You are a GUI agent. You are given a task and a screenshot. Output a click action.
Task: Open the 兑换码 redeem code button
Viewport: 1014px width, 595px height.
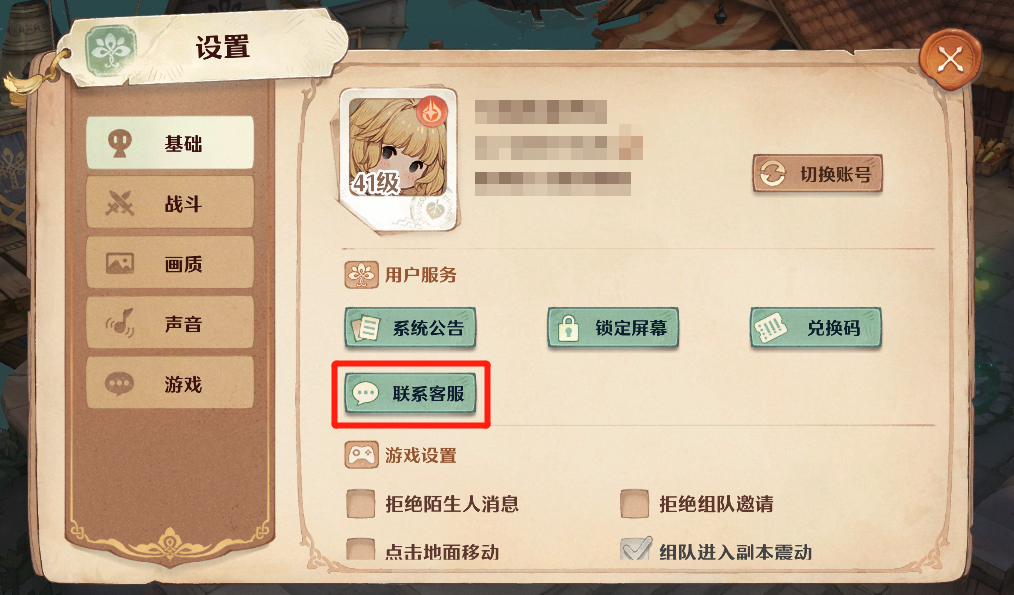click(816, 328)
